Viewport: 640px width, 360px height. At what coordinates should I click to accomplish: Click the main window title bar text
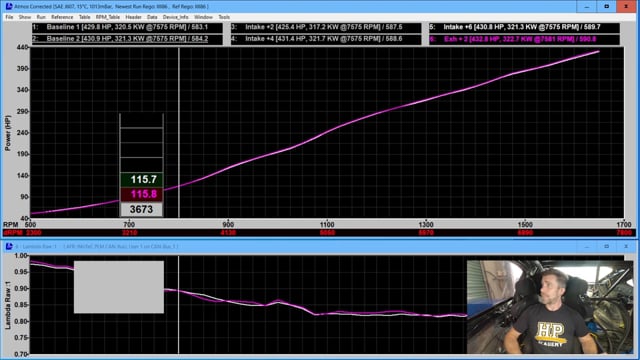pyautogui.click(x=111, y=7)
